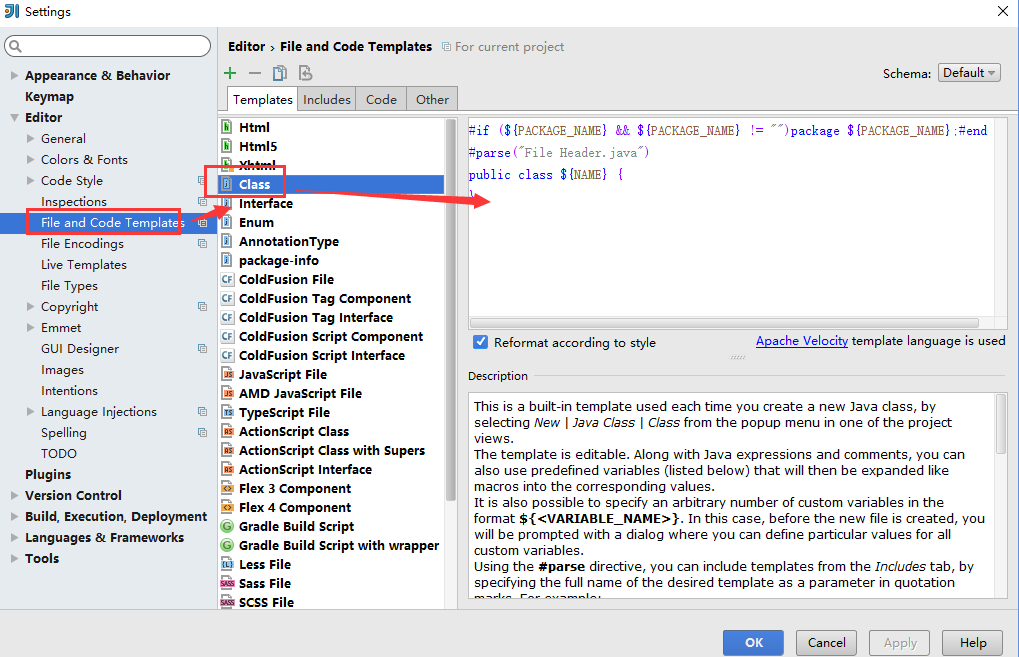Switch to the Includes tab
The width and height of the screenshot is (1019, 657).
[327, 99]
